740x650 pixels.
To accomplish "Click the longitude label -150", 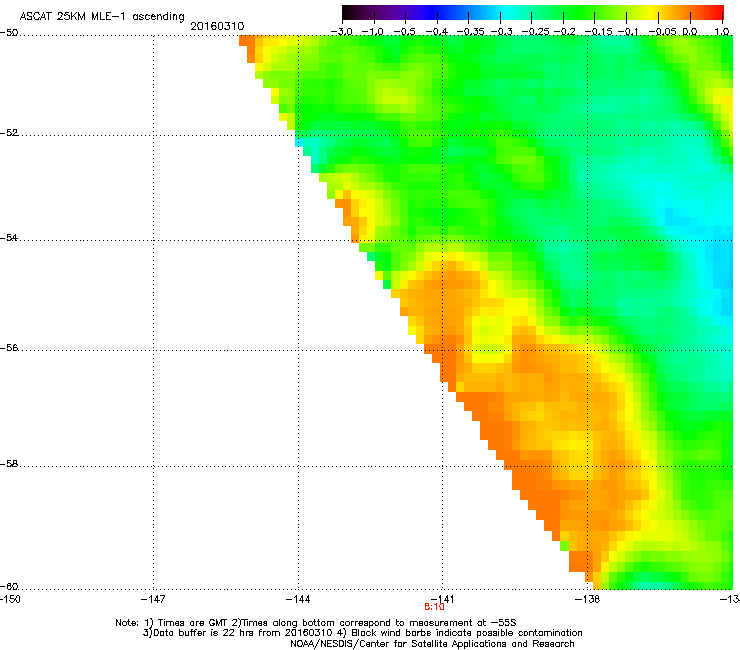I will click(x=10, y=599).
